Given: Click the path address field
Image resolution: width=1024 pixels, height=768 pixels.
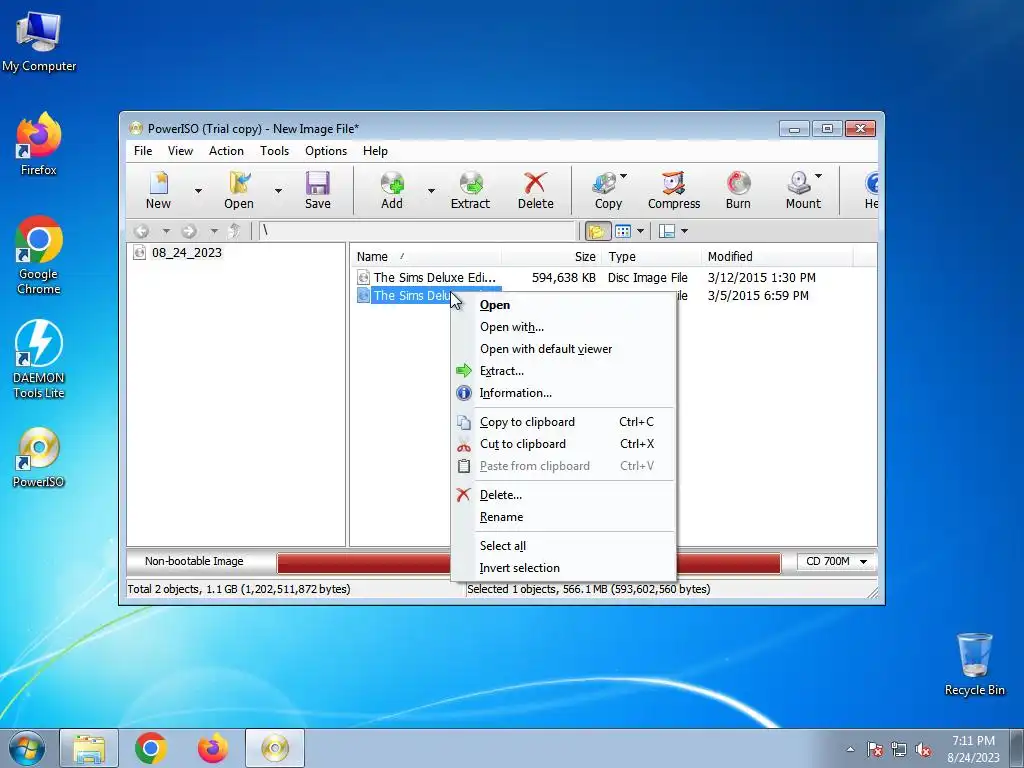Looking at the screenshot, I should click(417, 231).
